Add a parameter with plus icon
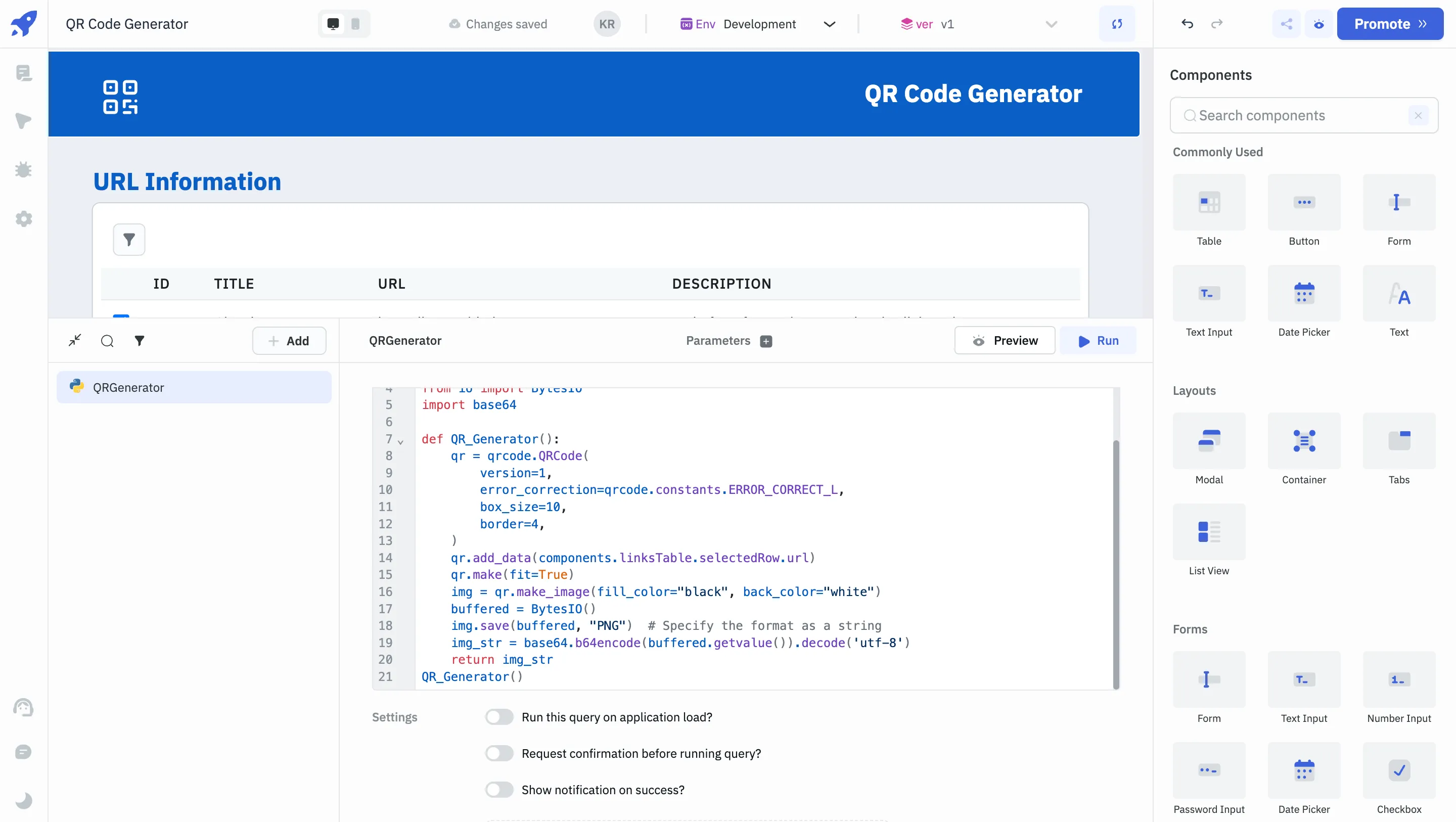 point(766,341)
